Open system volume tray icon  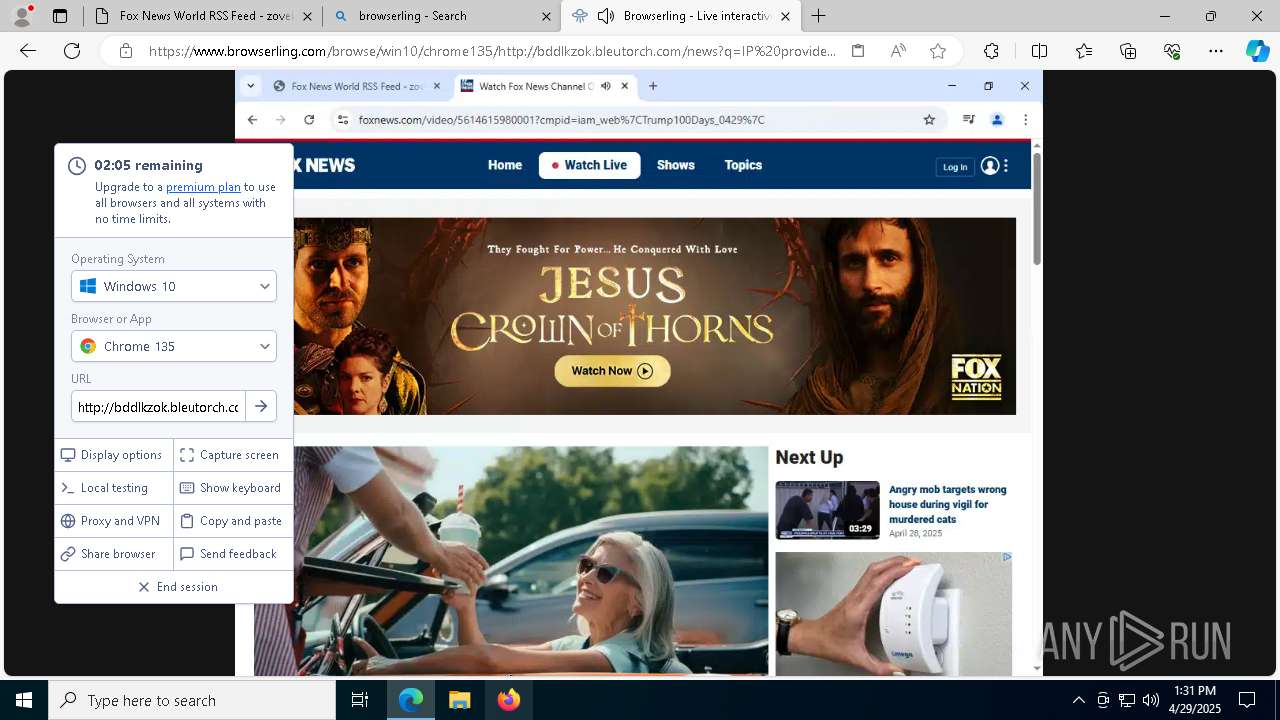(1150, 700)
